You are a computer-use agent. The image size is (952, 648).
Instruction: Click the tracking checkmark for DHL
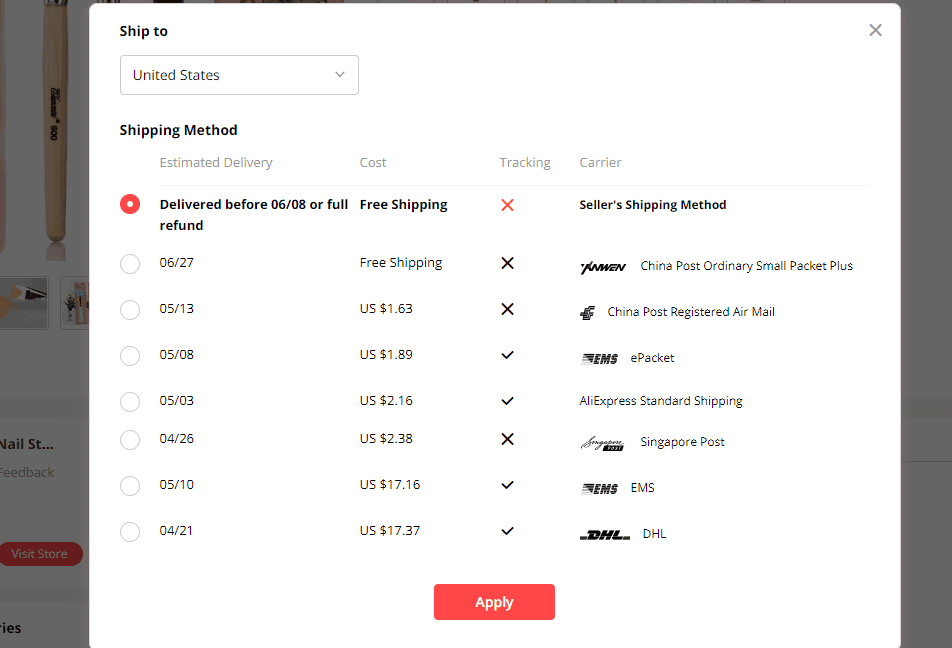(x=508, y=531)
